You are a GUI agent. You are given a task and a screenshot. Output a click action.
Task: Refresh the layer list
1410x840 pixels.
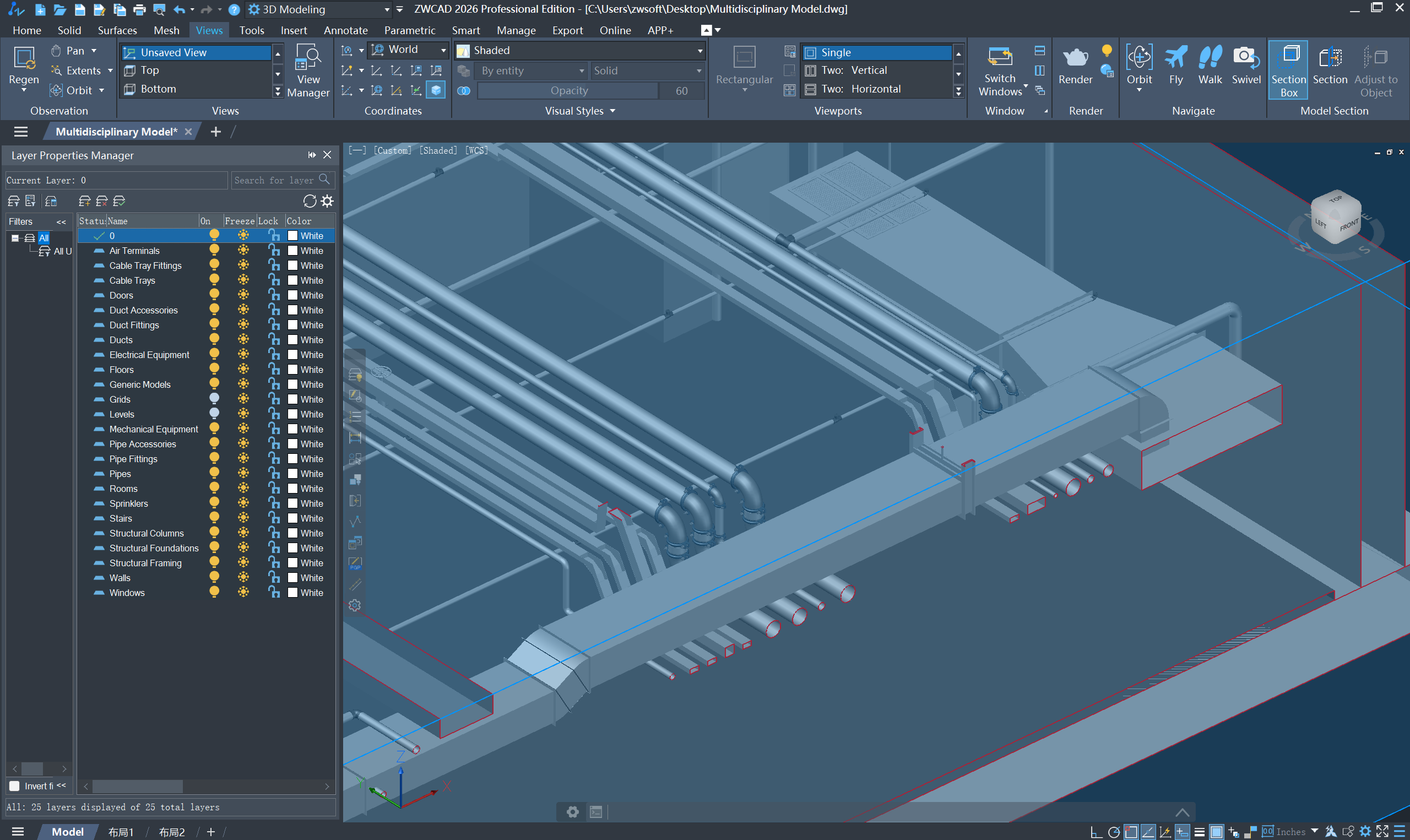pos(310,201)
